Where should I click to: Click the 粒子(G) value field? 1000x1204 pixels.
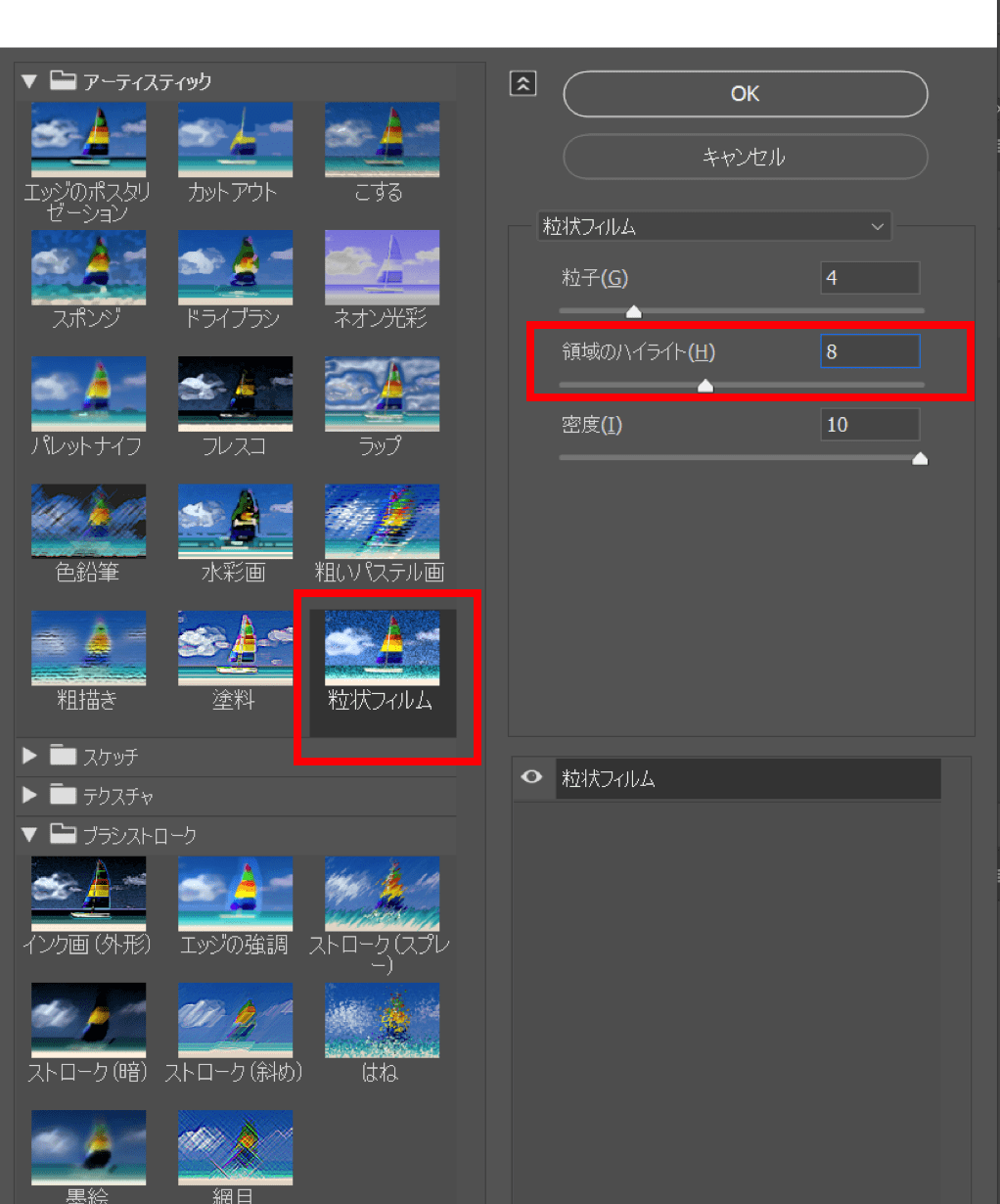coord(870,278)
